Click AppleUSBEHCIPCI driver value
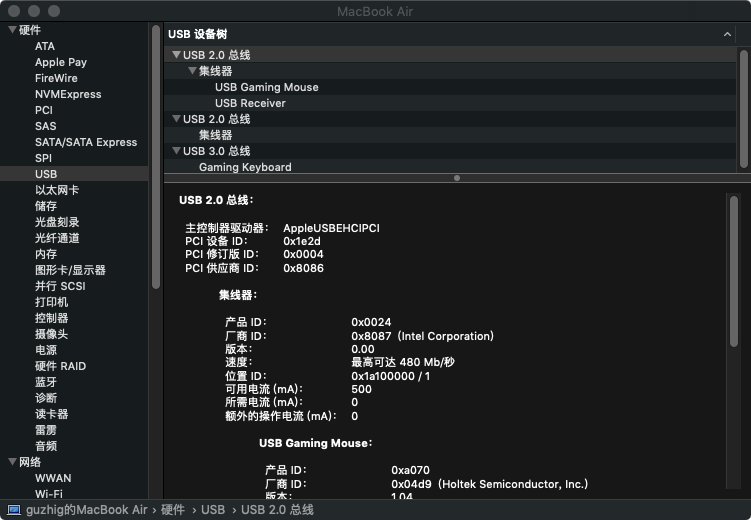Viewport: 751px width, 520px height. [331, 228]
